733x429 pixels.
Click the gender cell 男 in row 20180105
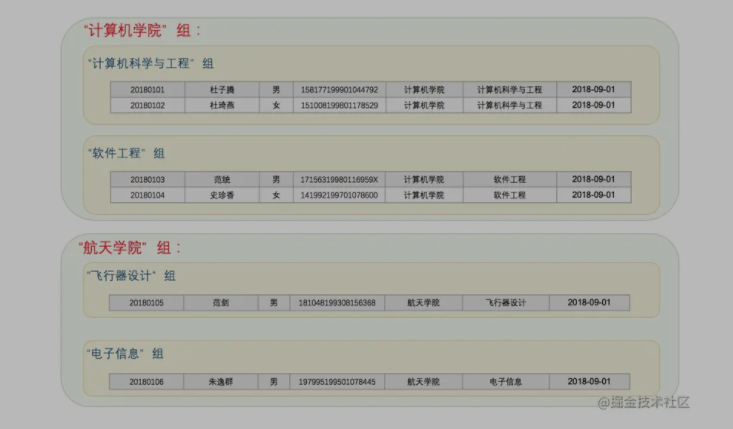274,303
